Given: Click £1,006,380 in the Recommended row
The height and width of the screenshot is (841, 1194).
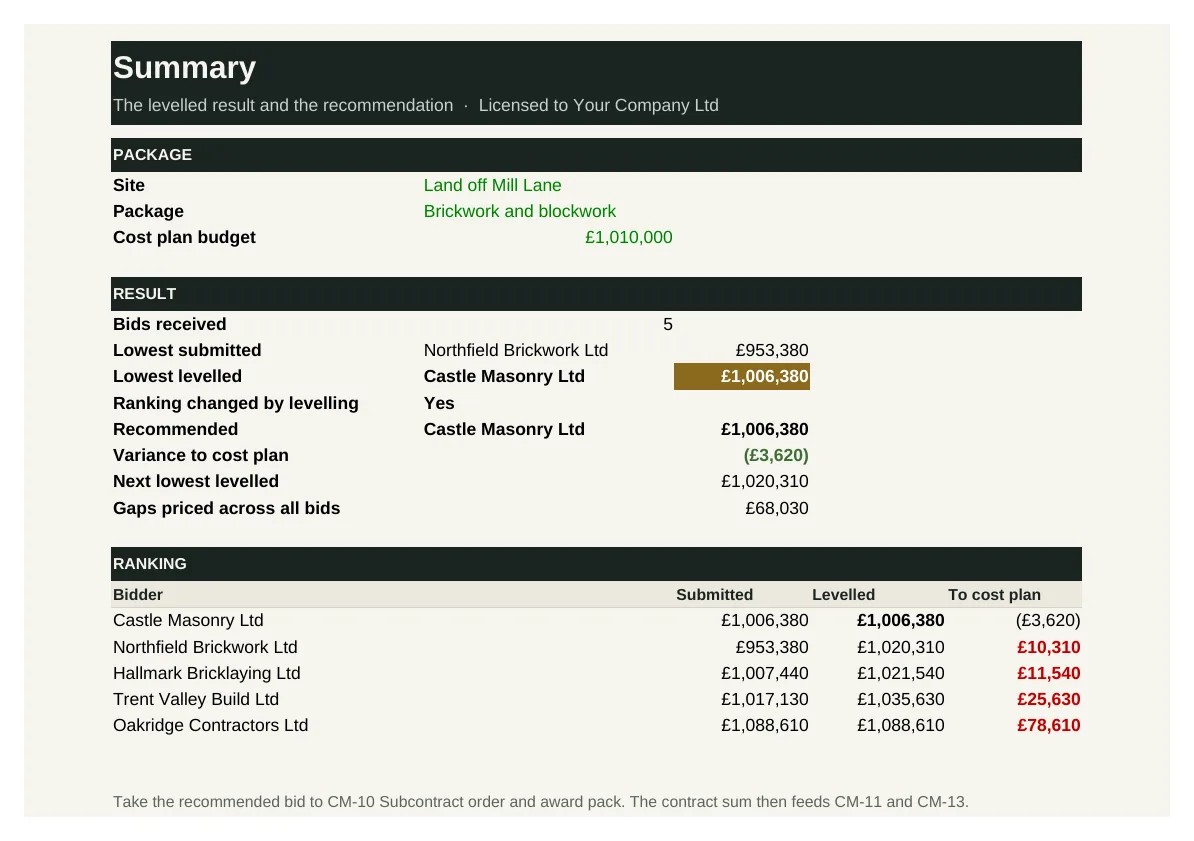Looking at the screenshot, I should pos(765,429).
